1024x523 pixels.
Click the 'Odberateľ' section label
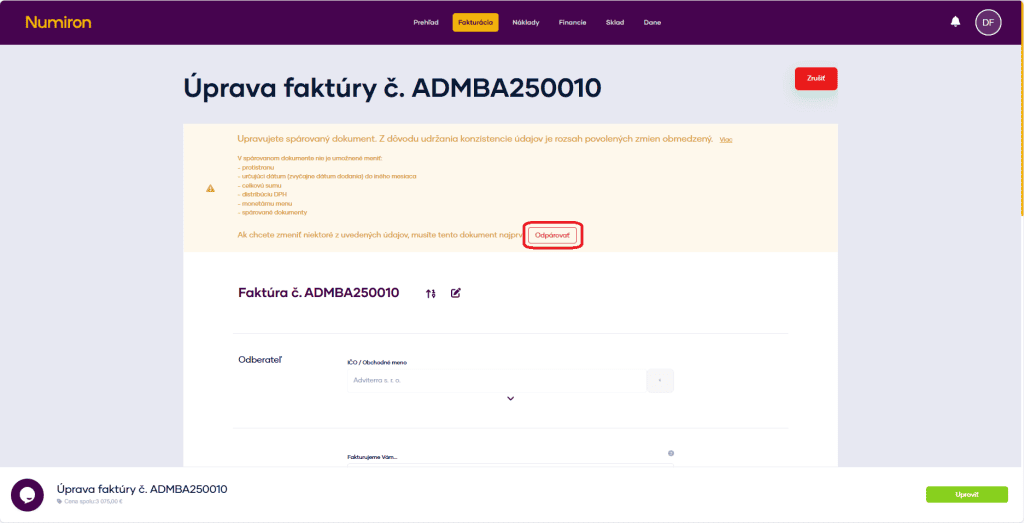coord(260,359)
